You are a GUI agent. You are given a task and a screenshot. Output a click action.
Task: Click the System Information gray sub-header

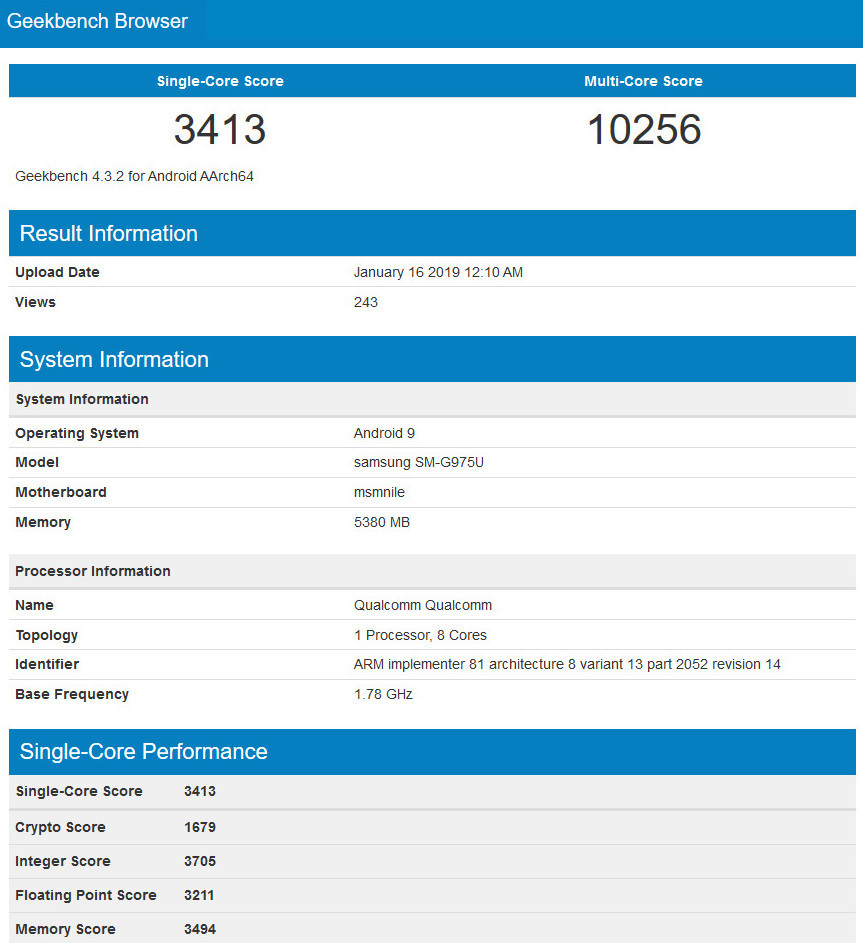(x=82, y=399)
